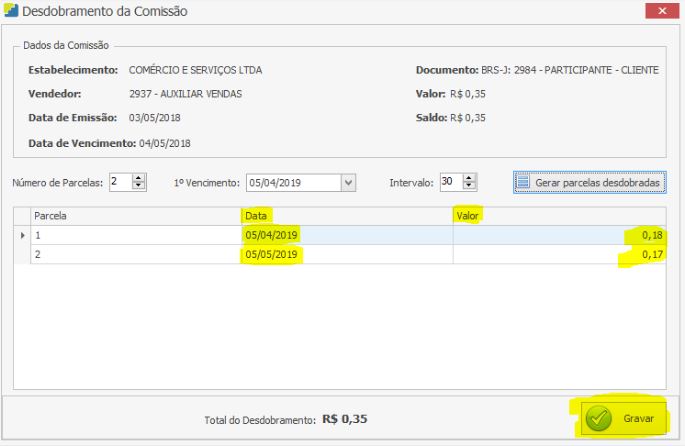Focus the Número de Parcelas input field
Viewport: 685px width, 446px height.
(x=119, y=182)
